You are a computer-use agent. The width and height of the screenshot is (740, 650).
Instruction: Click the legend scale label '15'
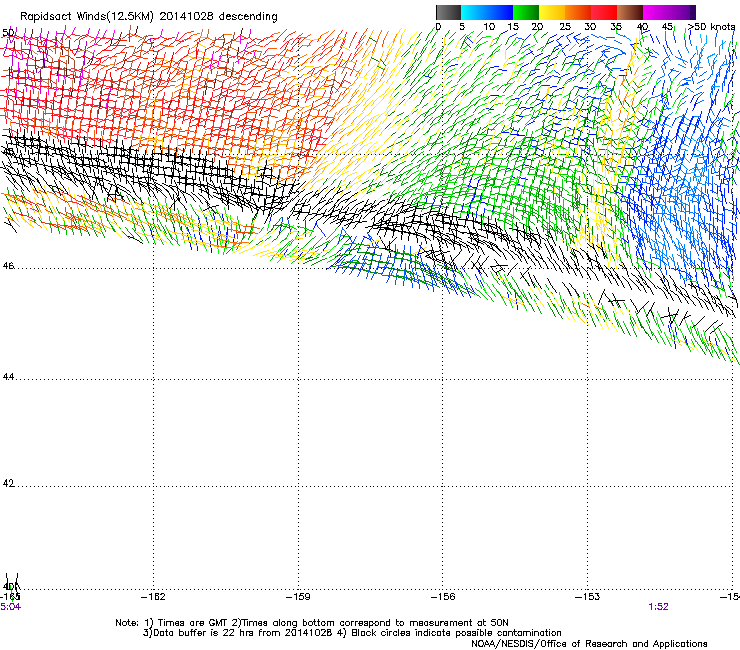pyautogui.click(x=513, y=27)
